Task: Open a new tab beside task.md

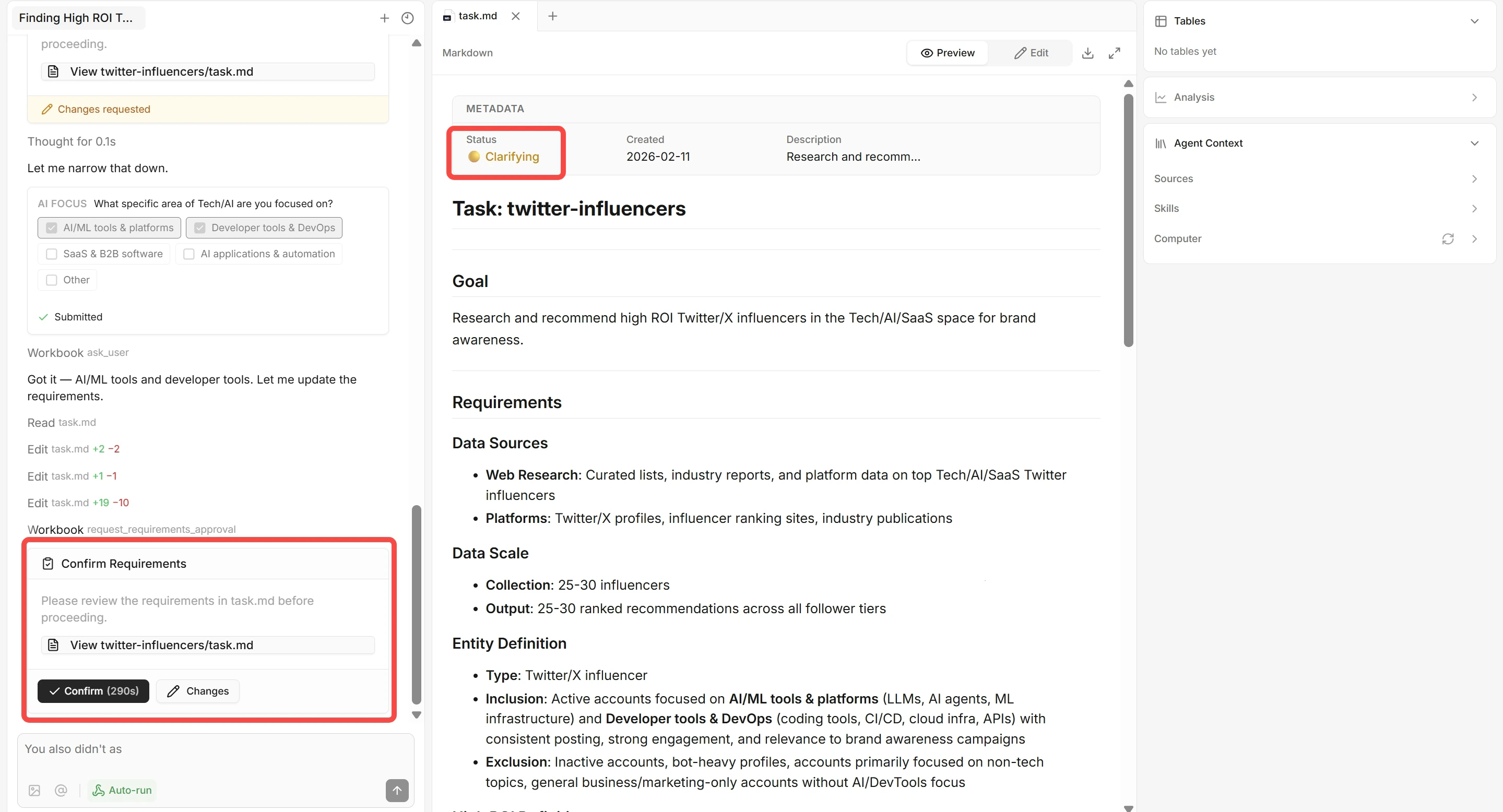Action: [552, 16]
